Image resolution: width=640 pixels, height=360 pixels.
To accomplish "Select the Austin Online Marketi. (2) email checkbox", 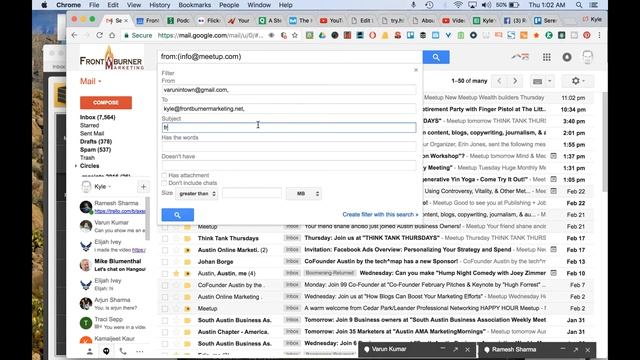I will click(165, 250).
